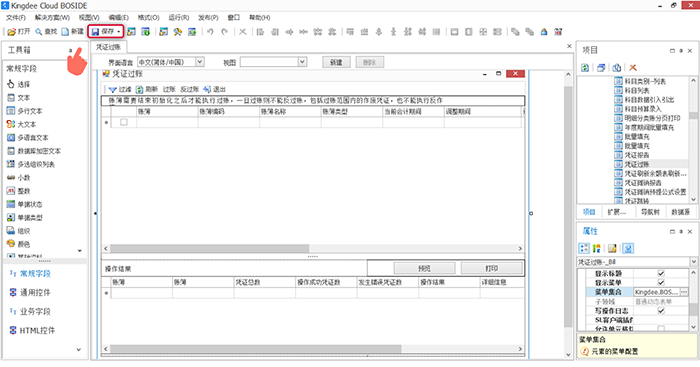Open the 视图(V) menu
Image resolution: width=700 pixels, height=367 pixels.
[x=89, y=17]
